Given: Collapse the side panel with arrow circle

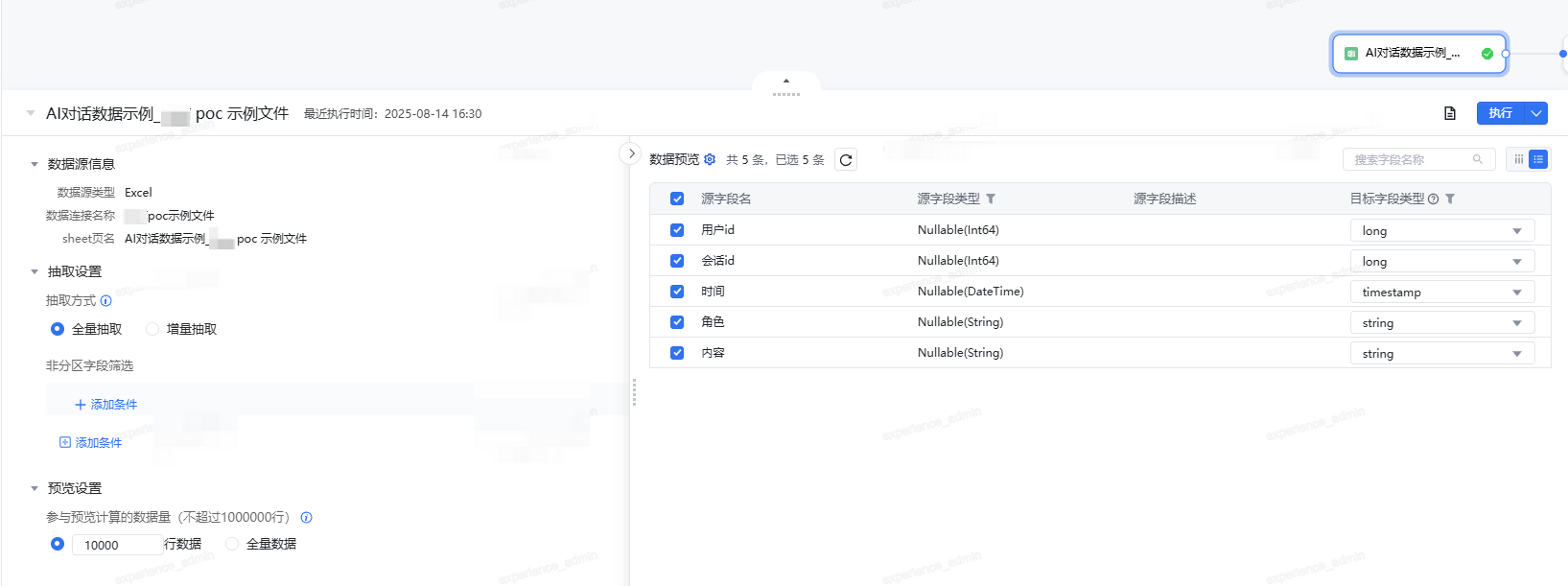Looking at the screenshot, I should (631, 153).
